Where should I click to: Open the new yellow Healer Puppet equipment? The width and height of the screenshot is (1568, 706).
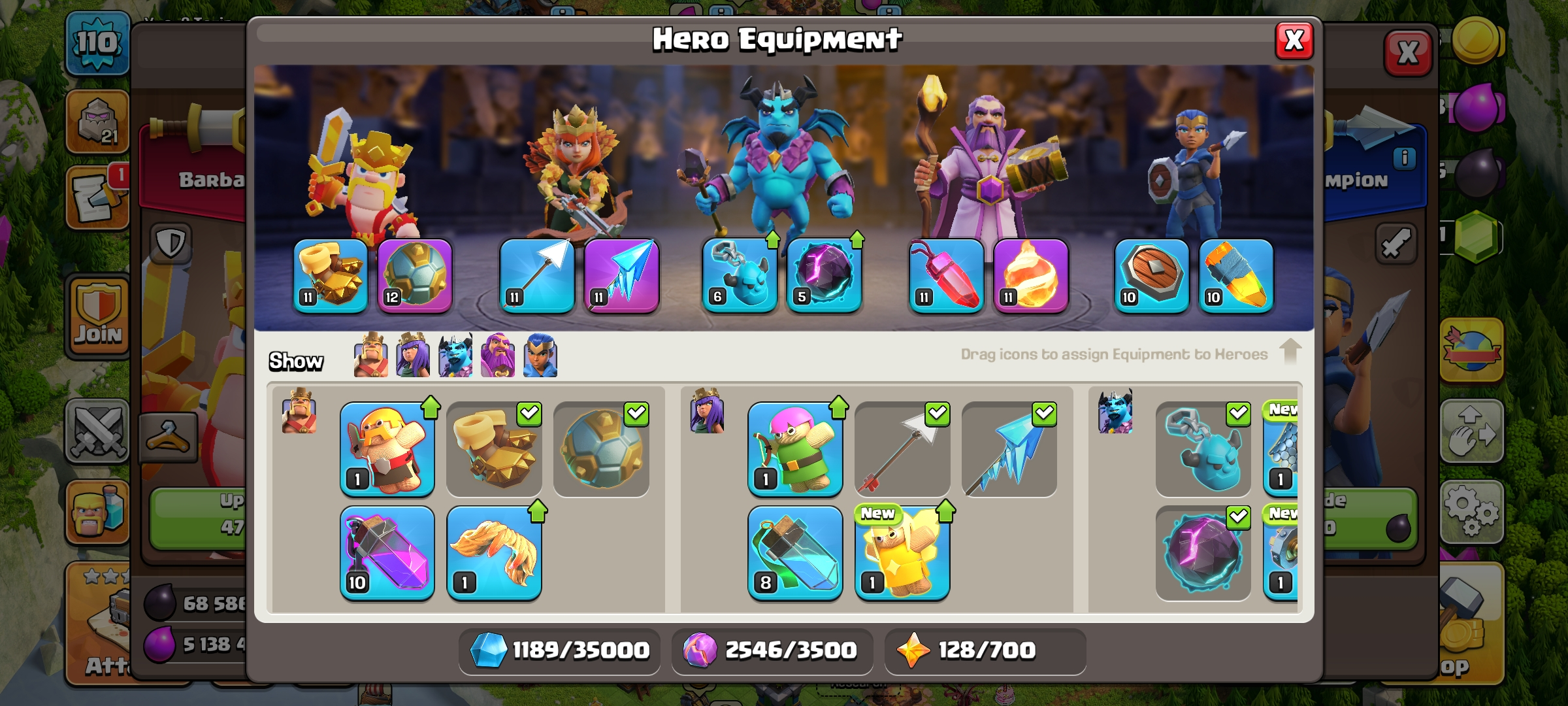[902, 553]
